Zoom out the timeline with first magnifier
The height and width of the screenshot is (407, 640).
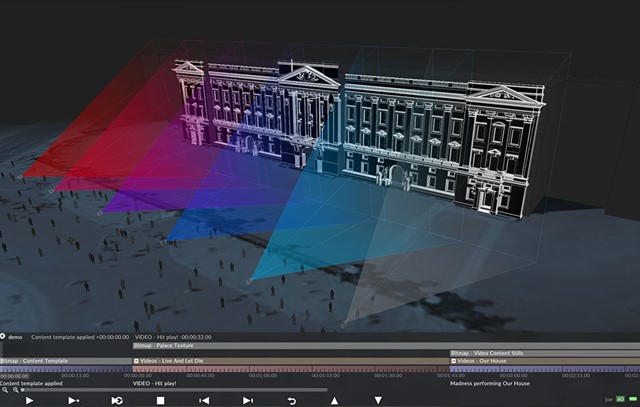tap(5, 390)
